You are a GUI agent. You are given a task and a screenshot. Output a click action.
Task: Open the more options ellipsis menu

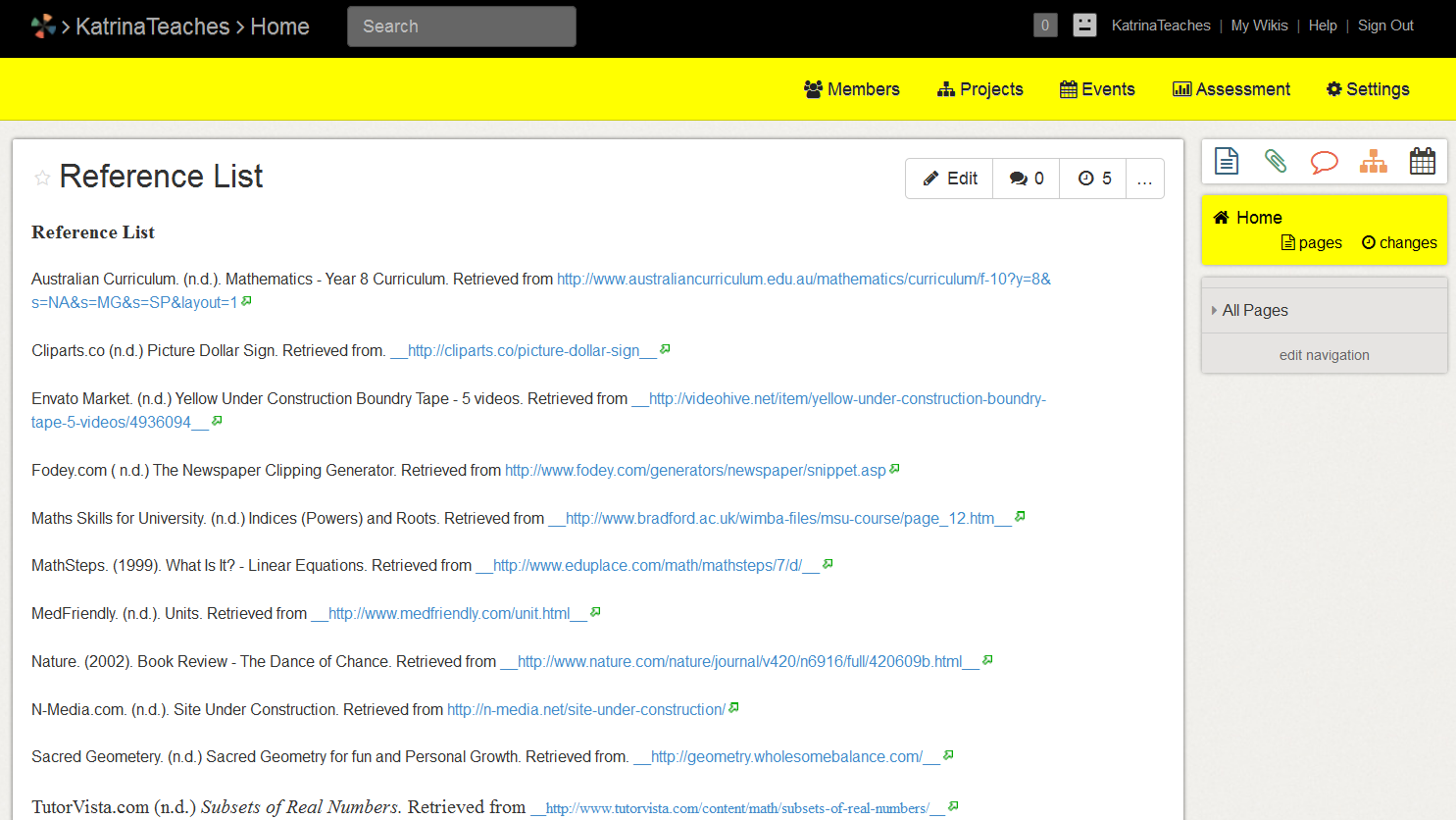pyautogui.click(x=1145, y=179)
